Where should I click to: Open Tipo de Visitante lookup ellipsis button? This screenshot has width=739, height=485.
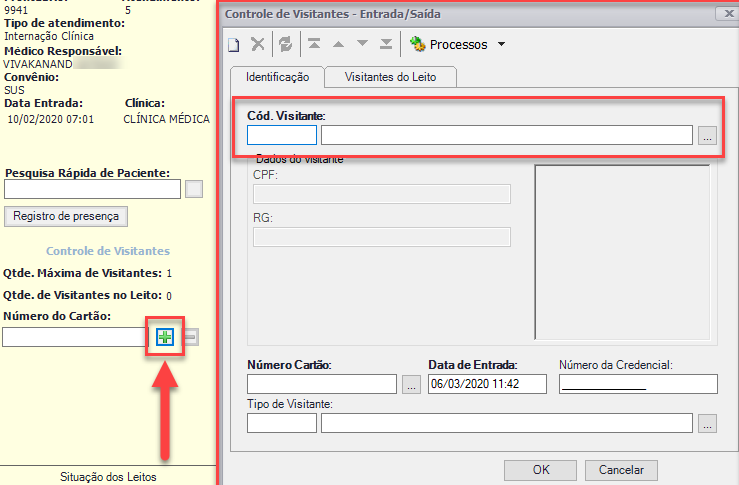click(x=707, y=423)
